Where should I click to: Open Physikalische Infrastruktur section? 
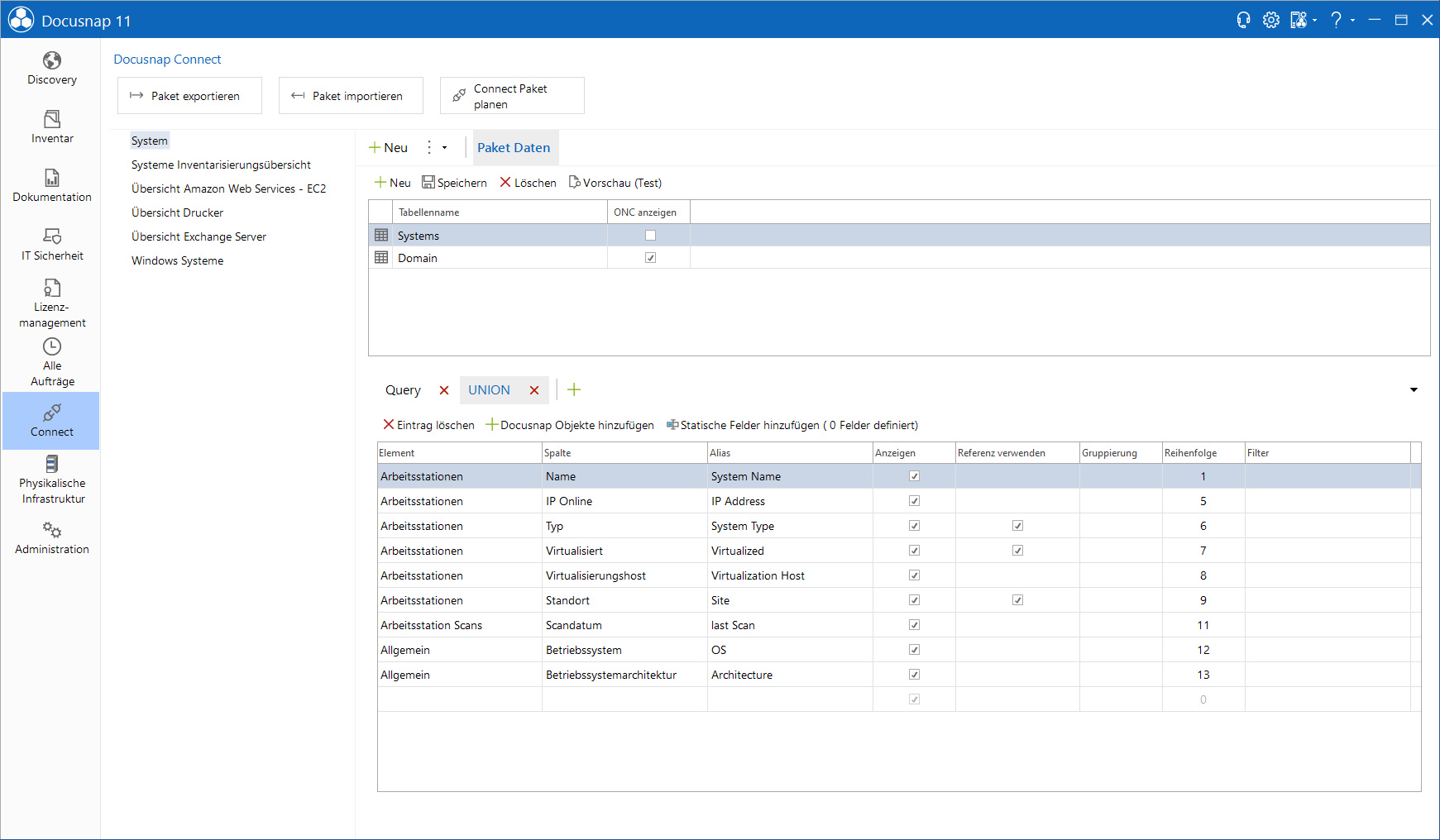[x=51, y=480]
